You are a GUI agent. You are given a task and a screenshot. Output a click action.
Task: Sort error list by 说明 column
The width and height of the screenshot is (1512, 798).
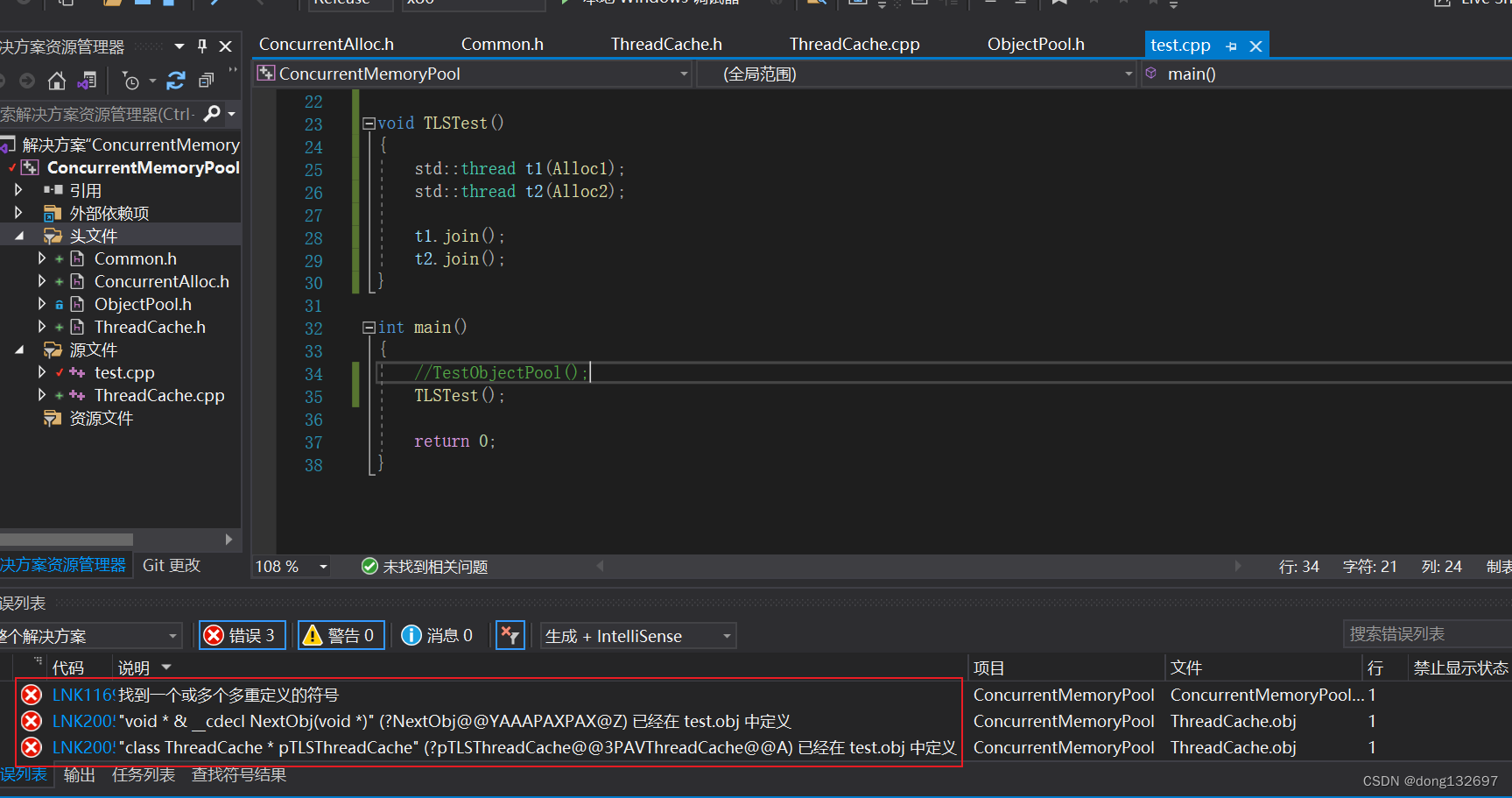[134, 668]
